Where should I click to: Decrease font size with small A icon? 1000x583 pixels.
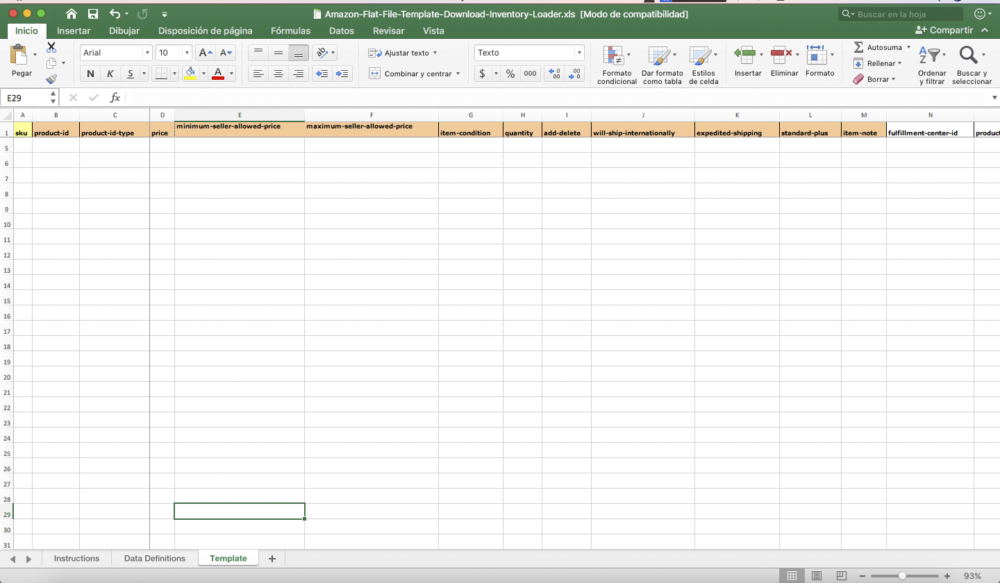pos(225,53)
